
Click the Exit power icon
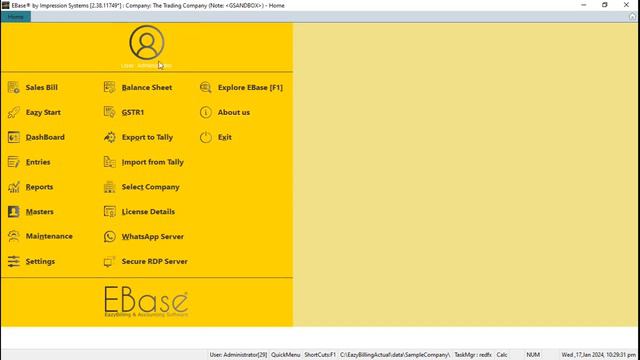point(206,137)
